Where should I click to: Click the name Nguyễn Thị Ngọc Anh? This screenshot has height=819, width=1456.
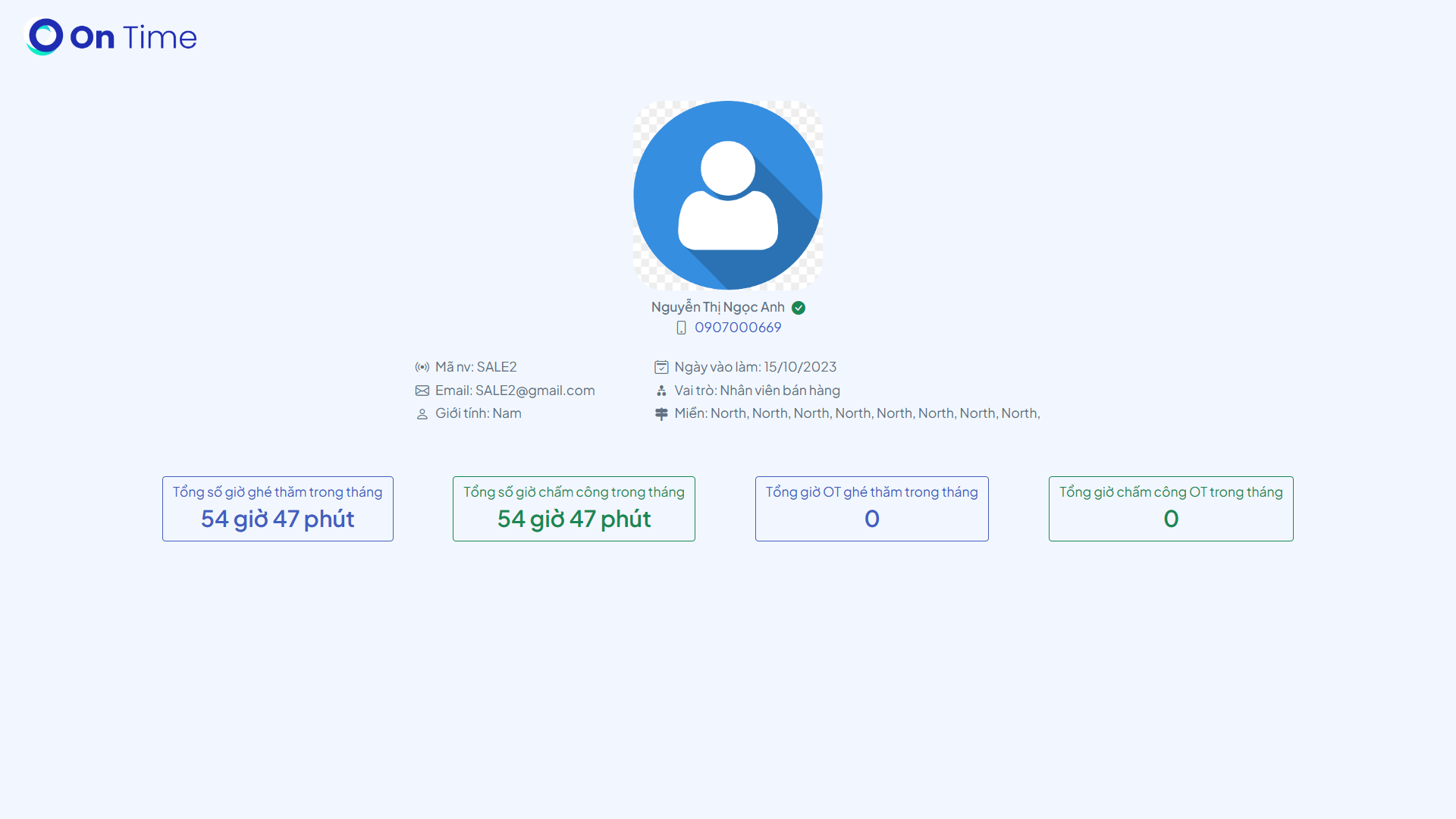[x=717, y=307]
